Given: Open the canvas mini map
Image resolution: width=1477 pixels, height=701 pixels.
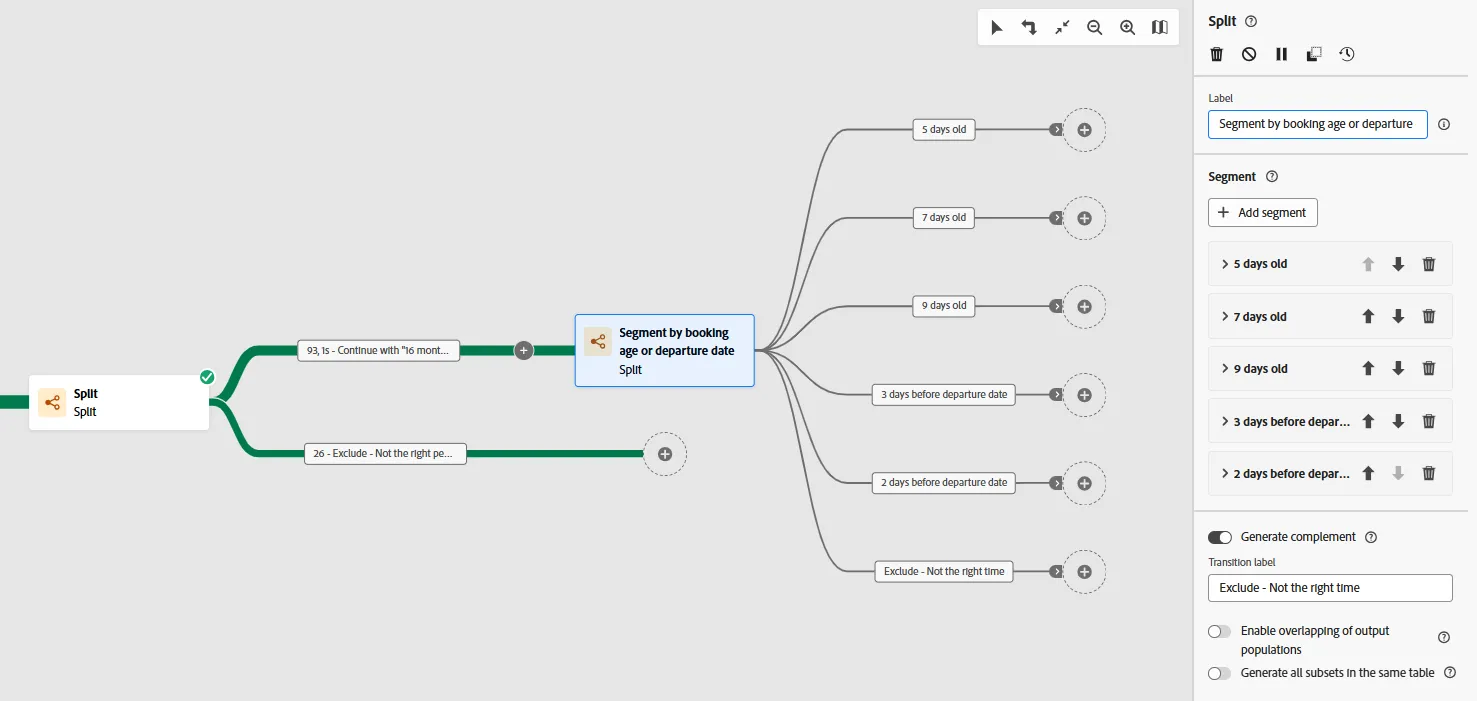Looking at the screenshot, I should 1160,28.
